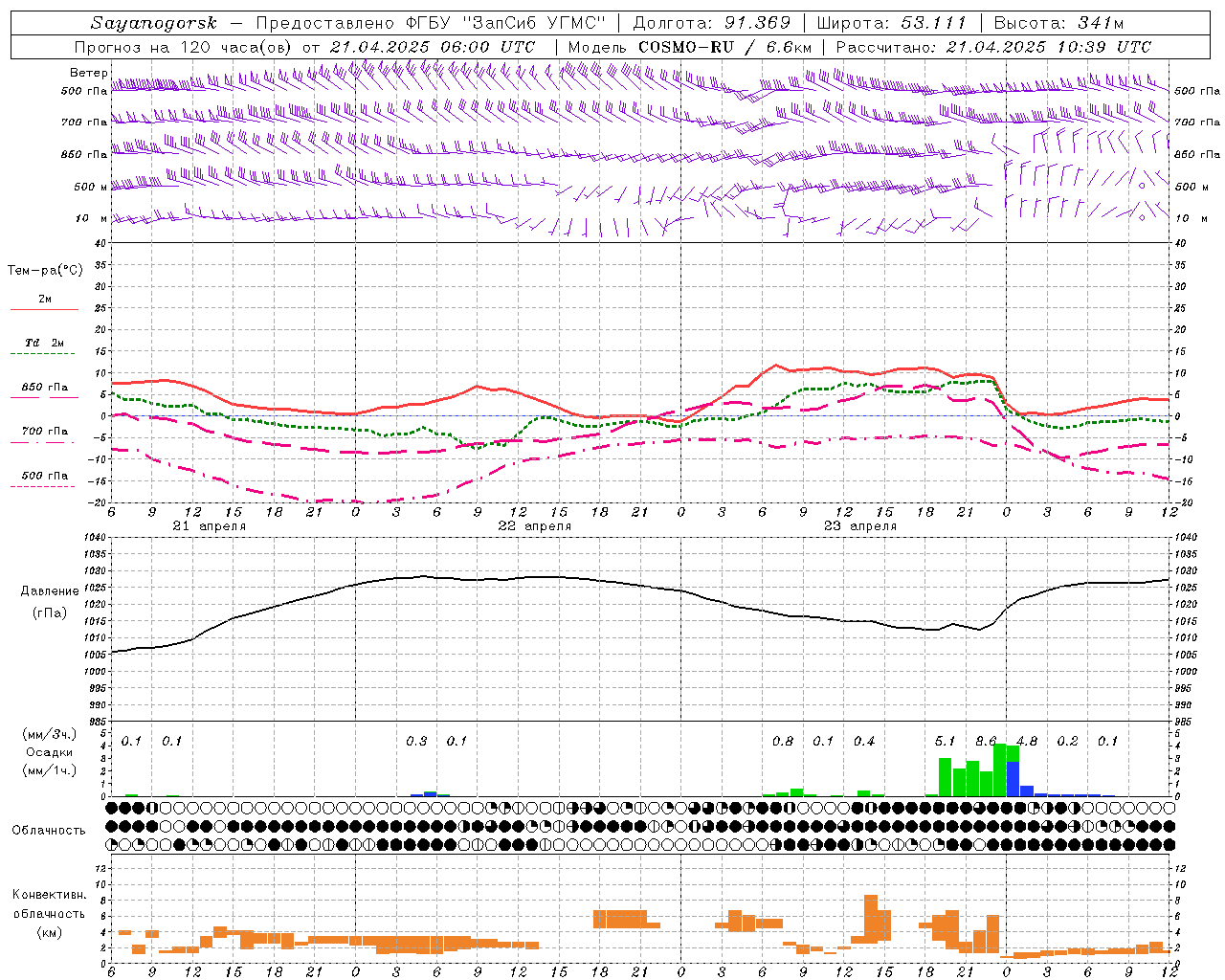Click the '22 апреля' date label
Screen dimensions: 1225x980
534,526
